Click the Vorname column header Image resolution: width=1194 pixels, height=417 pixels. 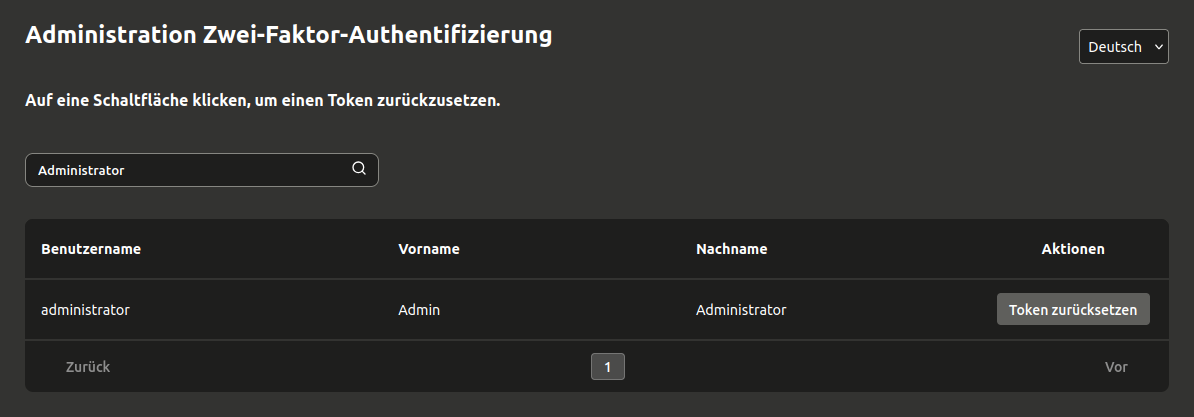pyautogui.click(x=429, y=249)
